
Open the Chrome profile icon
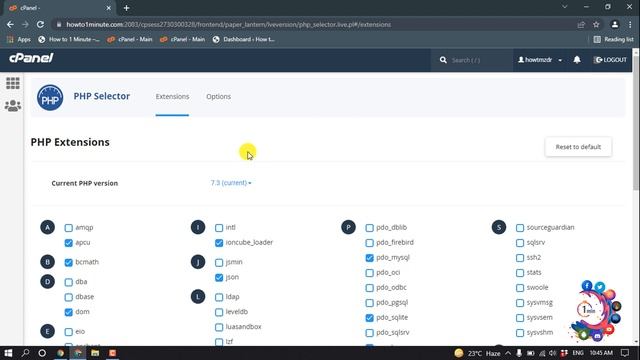pos(615,24)
